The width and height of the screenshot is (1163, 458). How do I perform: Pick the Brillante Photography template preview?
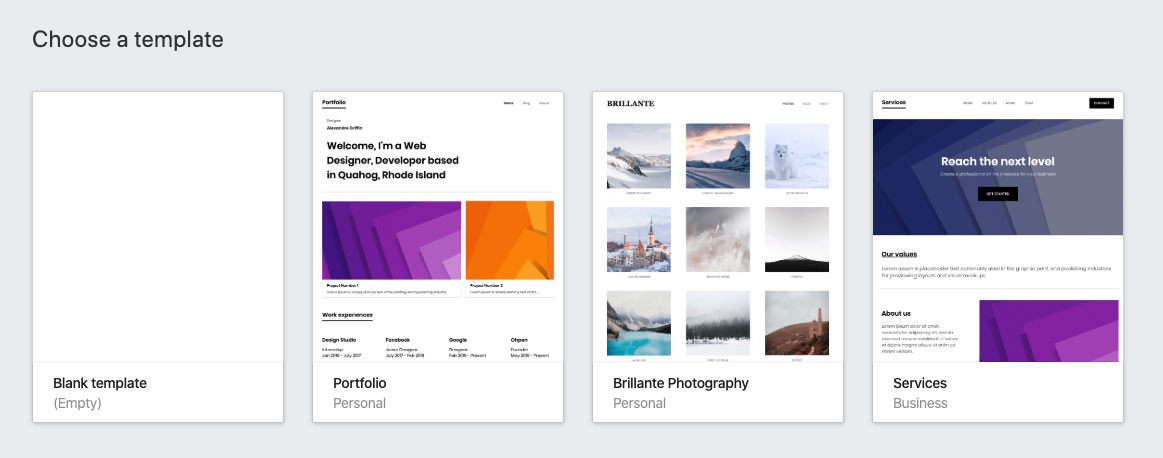[718, 226]
